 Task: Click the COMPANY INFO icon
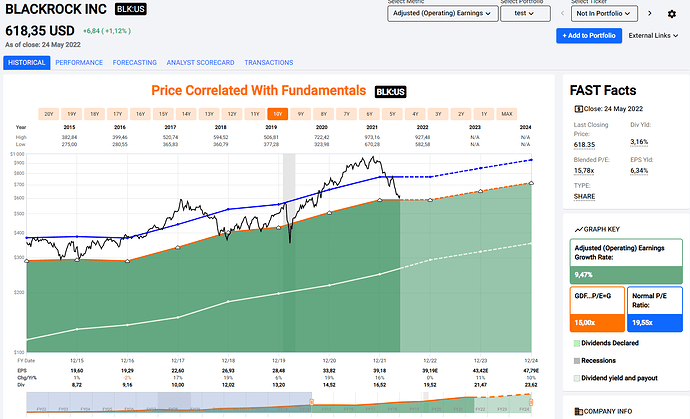579,412
